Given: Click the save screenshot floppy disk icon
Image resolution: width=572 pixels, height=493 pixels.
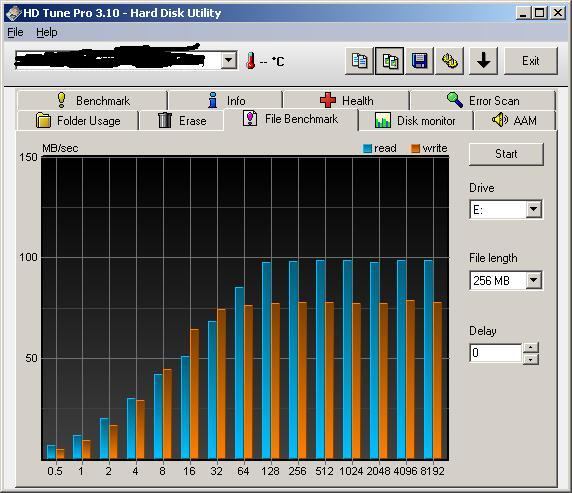Looking at the screenshot, I should (420, 61).
